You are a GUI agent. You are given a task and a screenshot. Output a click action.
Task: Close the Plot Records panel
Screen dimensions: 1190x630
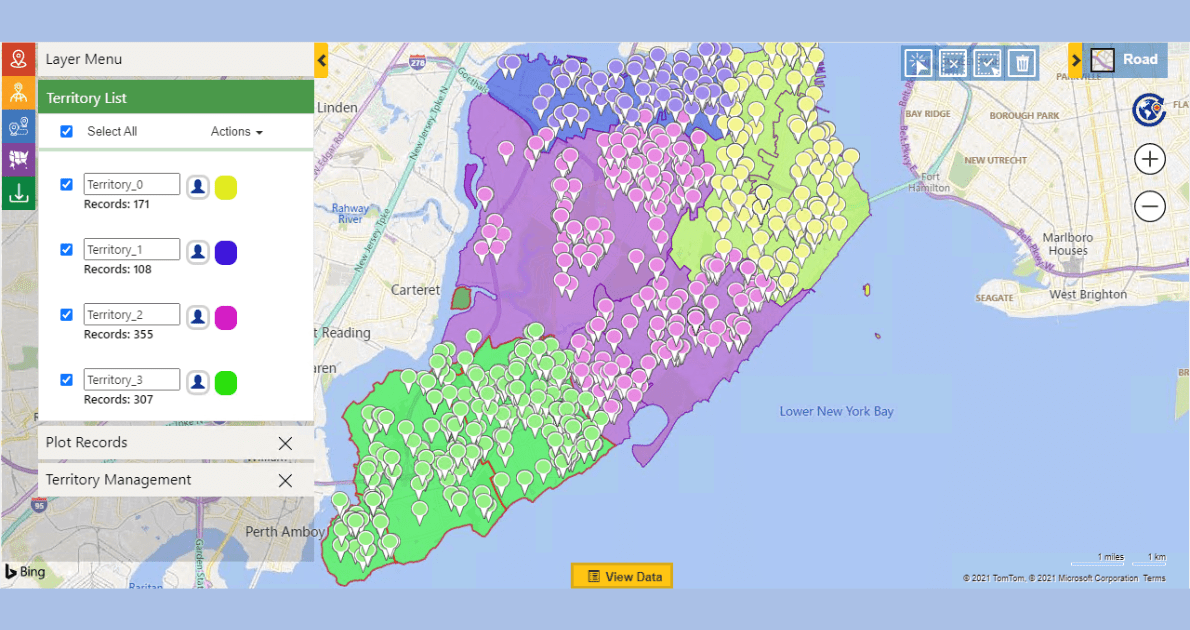[x=285, y=443]
